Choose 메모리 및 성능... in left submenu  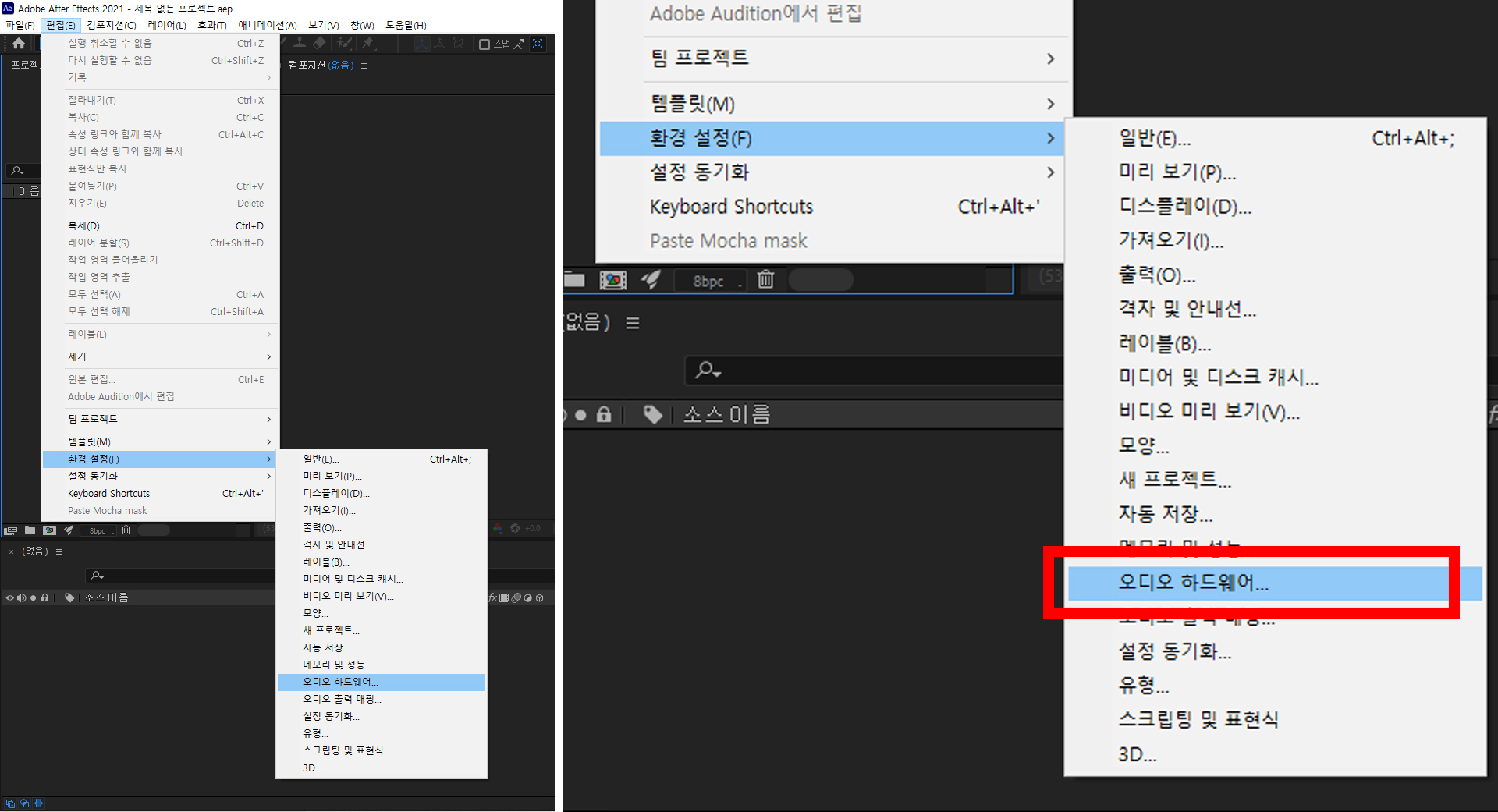[x=382, y=665]
